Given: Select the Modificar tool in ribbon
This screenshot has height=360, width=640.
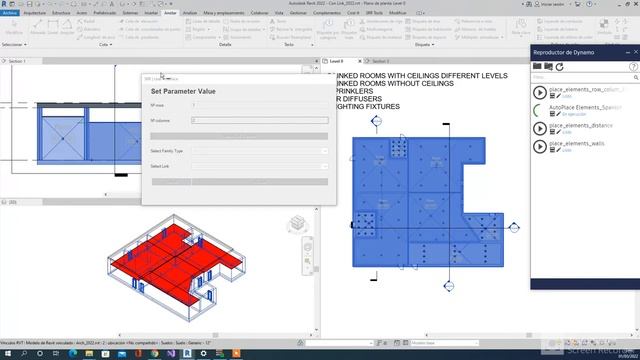Looking at the screenshot, I should tap(14, 27).
